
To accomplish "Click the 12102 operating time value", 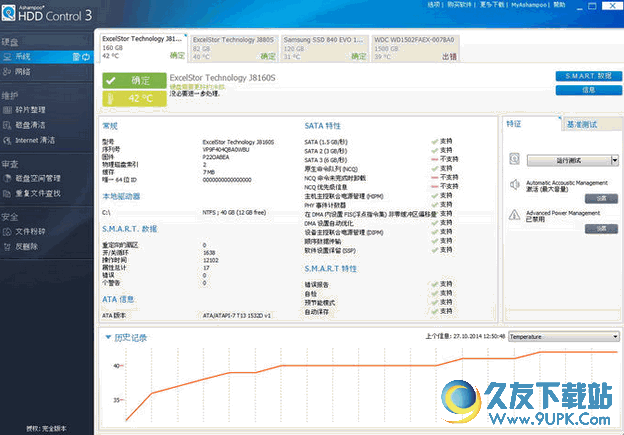I will coord(211,260).
